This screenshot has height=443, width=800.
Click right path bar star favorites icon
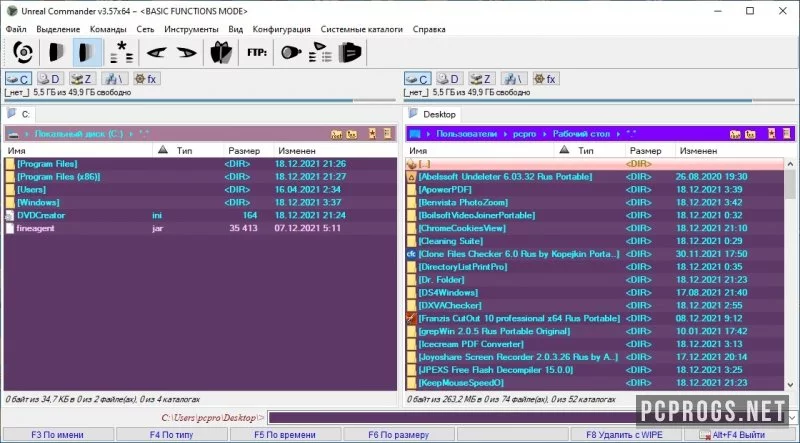(771, 134)
